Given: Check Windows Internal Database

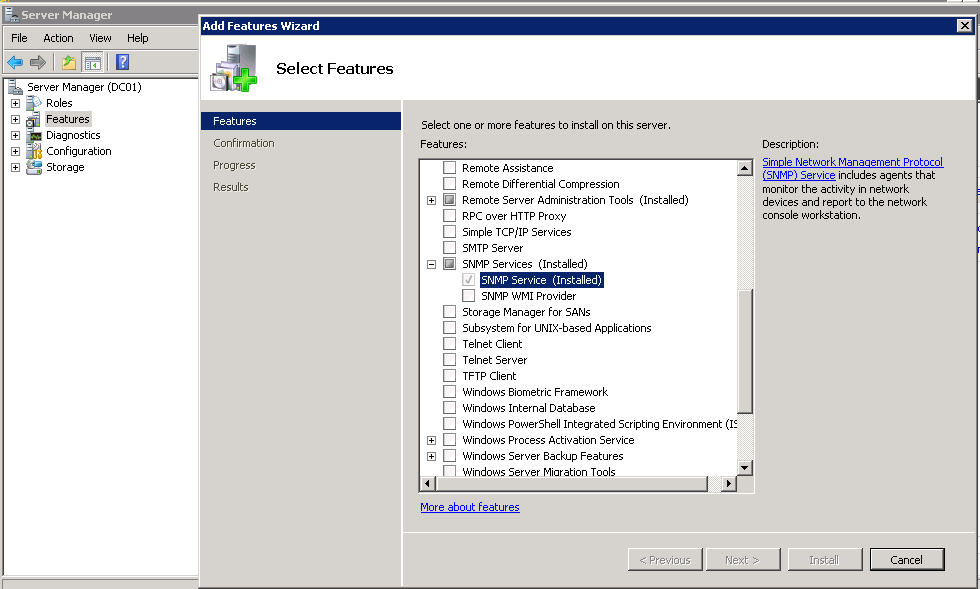Looking at the screenshot, I should point(449,408).
